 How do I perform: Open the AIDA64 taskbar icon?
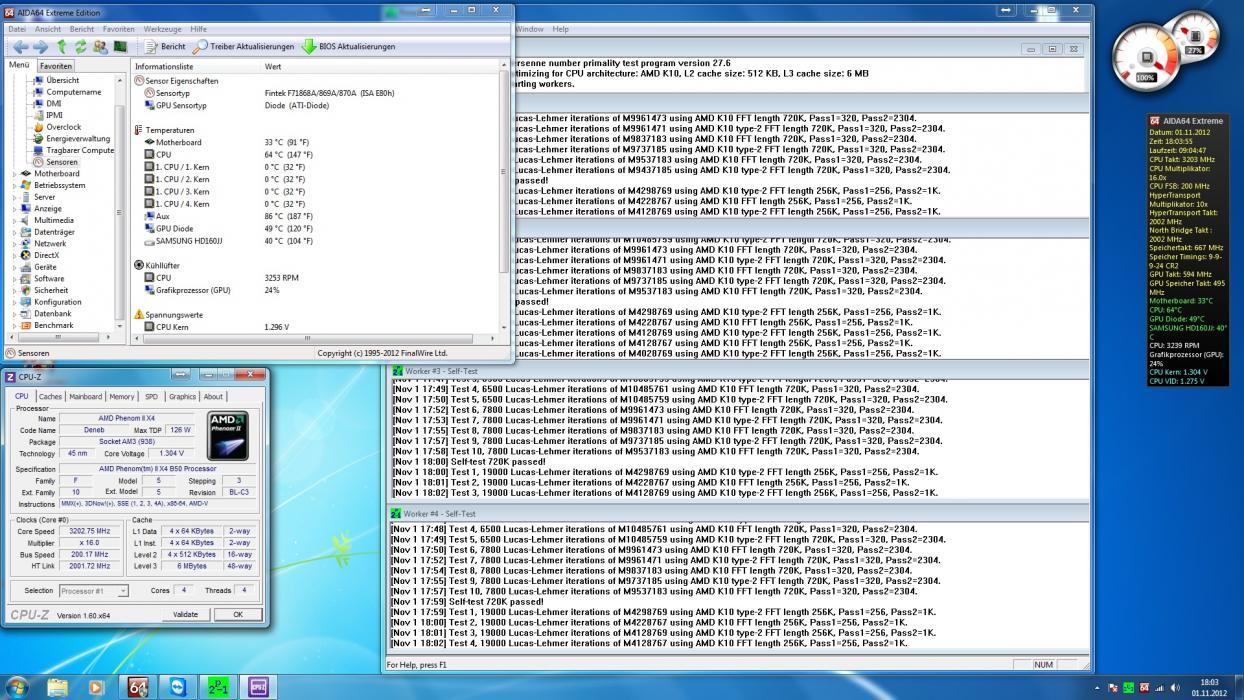click(x=138, y=687)
